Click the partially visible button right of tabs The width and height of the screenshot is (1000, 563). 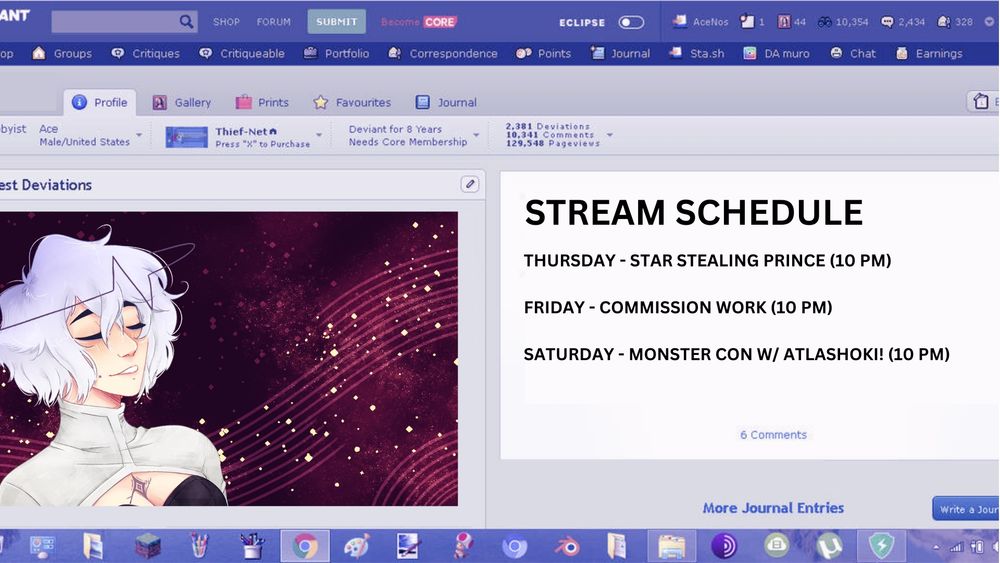983,101
